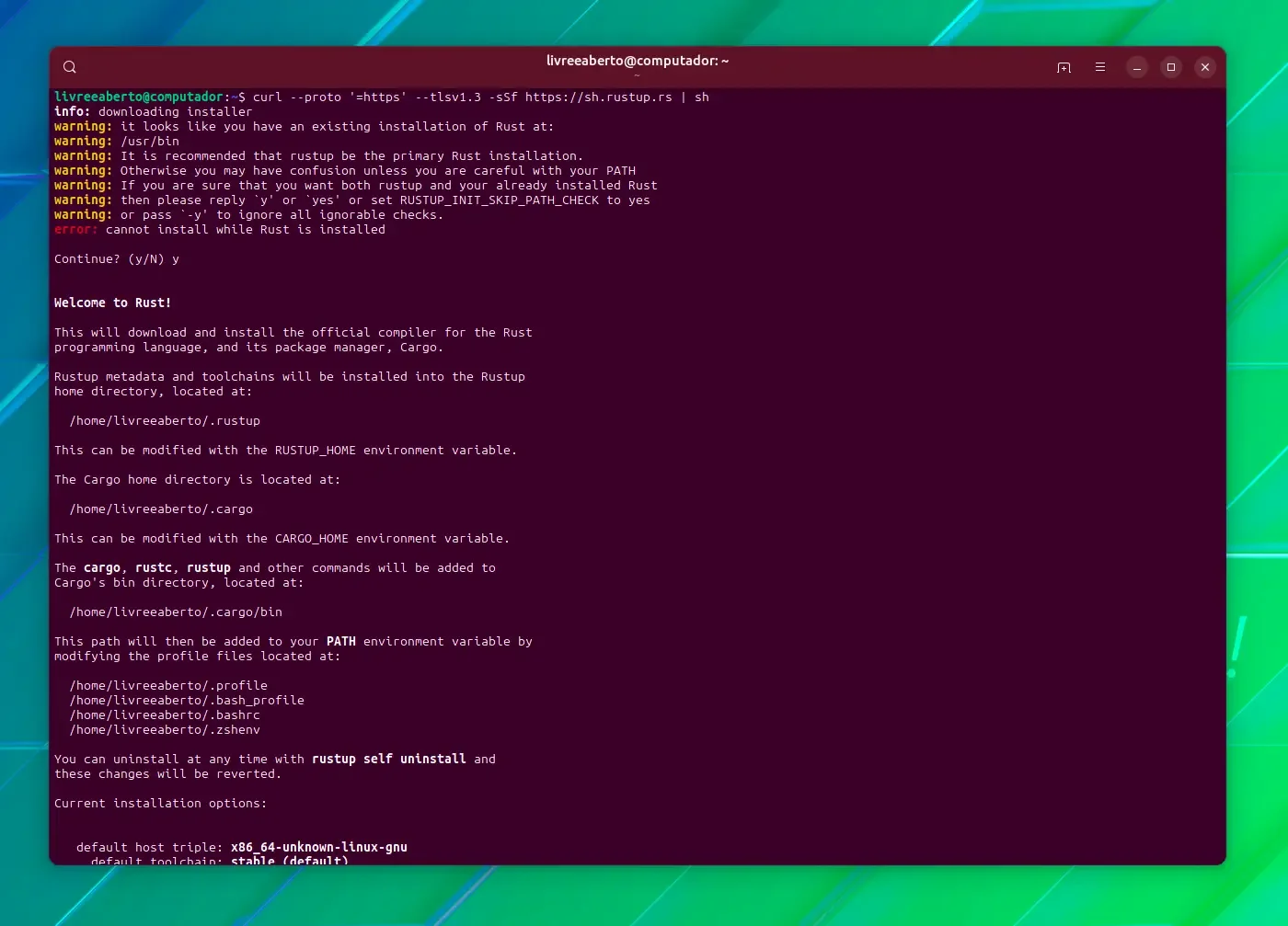Click the x86_64-unknown-linux-gnu host triple
The image size is (1288, 926).
[x=319, y=848]
